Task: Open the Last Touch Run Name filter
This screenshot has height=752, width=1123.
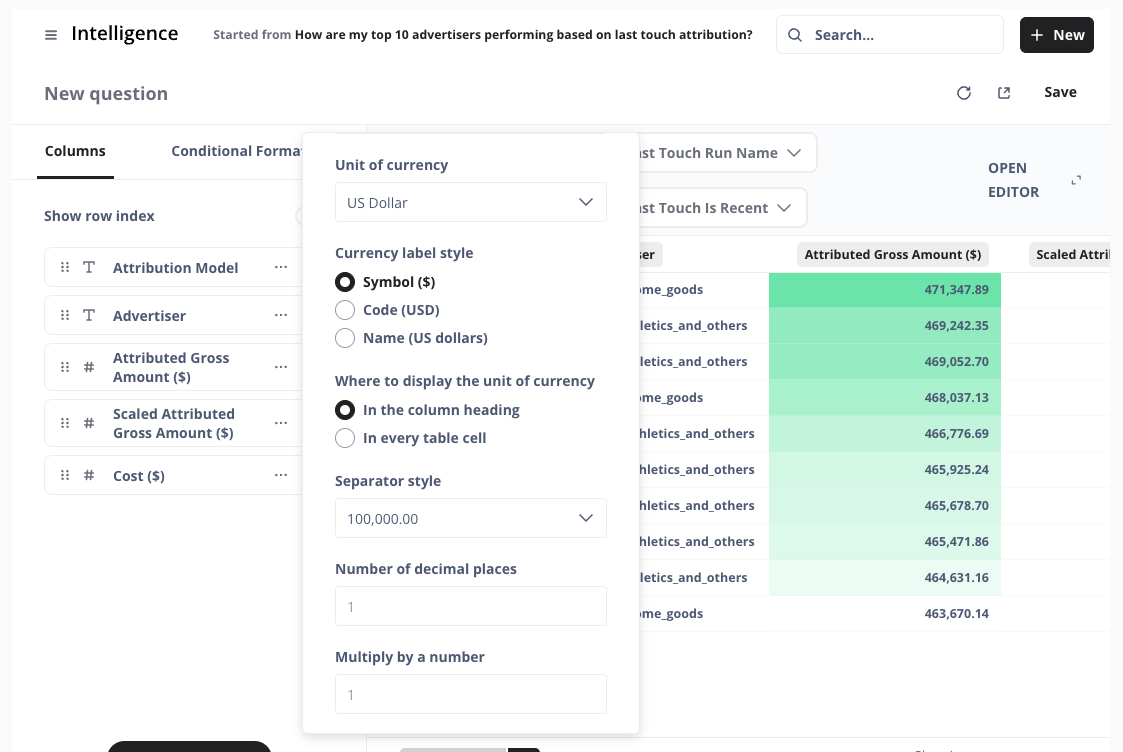Action: click(x=720, y=153)
